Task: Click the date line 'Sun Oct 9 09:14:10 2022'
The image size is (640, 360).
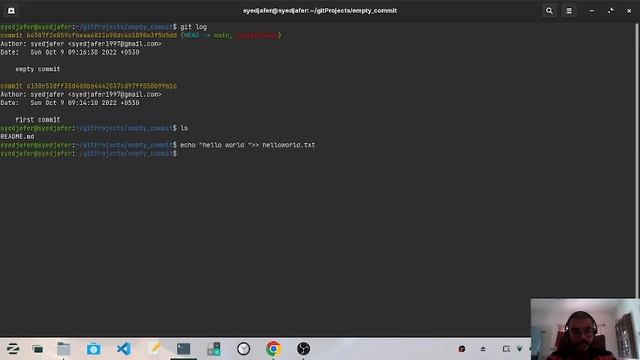Action: [70, 103]
